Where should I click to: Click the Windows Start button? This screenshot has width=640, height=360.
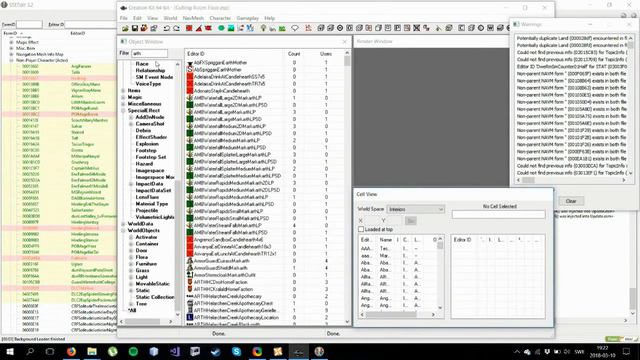(9, 351)
